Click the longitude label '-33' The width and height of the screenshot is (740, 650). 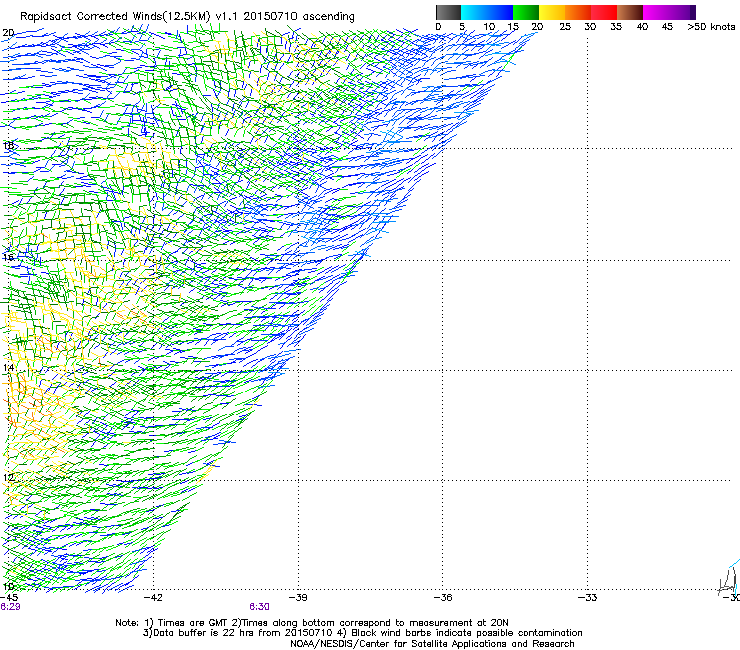pos(588,597)
